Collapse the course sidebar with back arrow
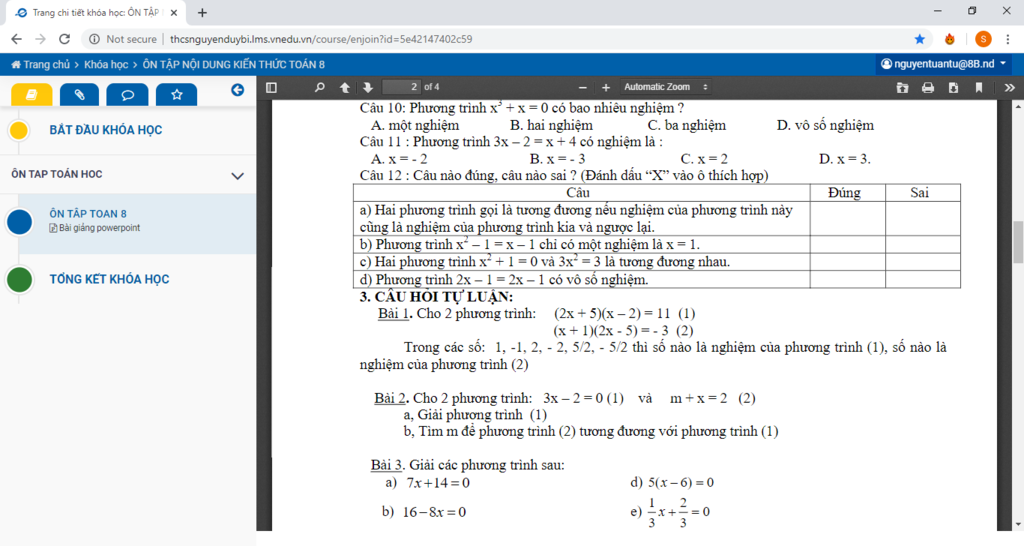The width and height of the screenshot is (1024, 546). point(238,90)
